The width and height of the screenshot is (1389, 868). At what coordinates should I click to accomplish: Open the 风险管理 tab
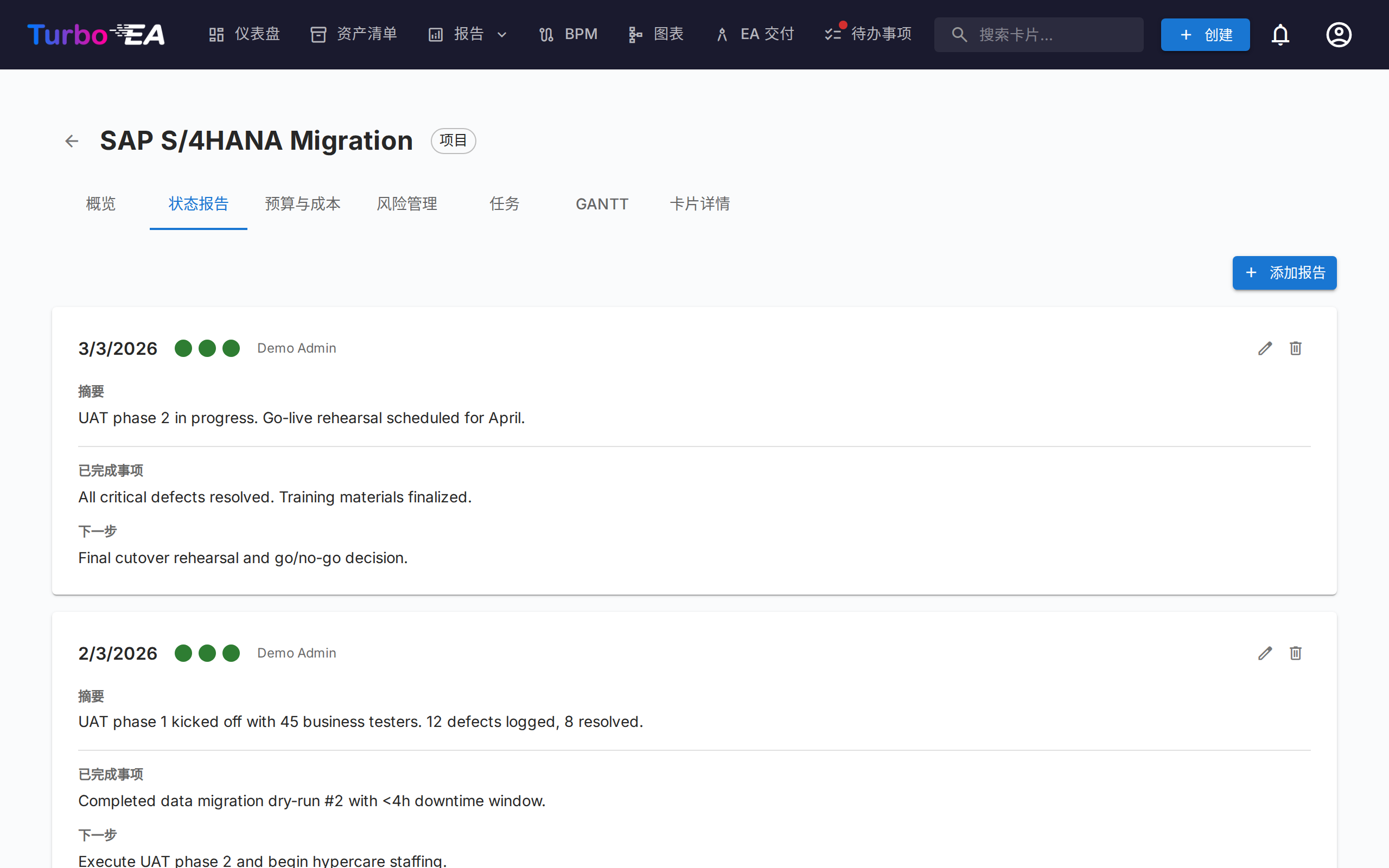click(x=407, y=204)
